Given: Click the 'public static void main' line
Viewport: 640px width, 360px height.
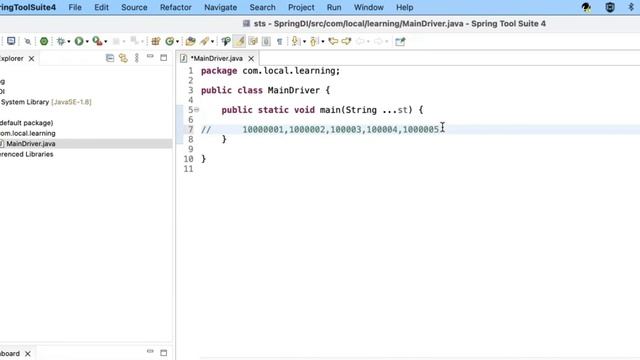Looking at the screenshot, I should pos(322,110).
